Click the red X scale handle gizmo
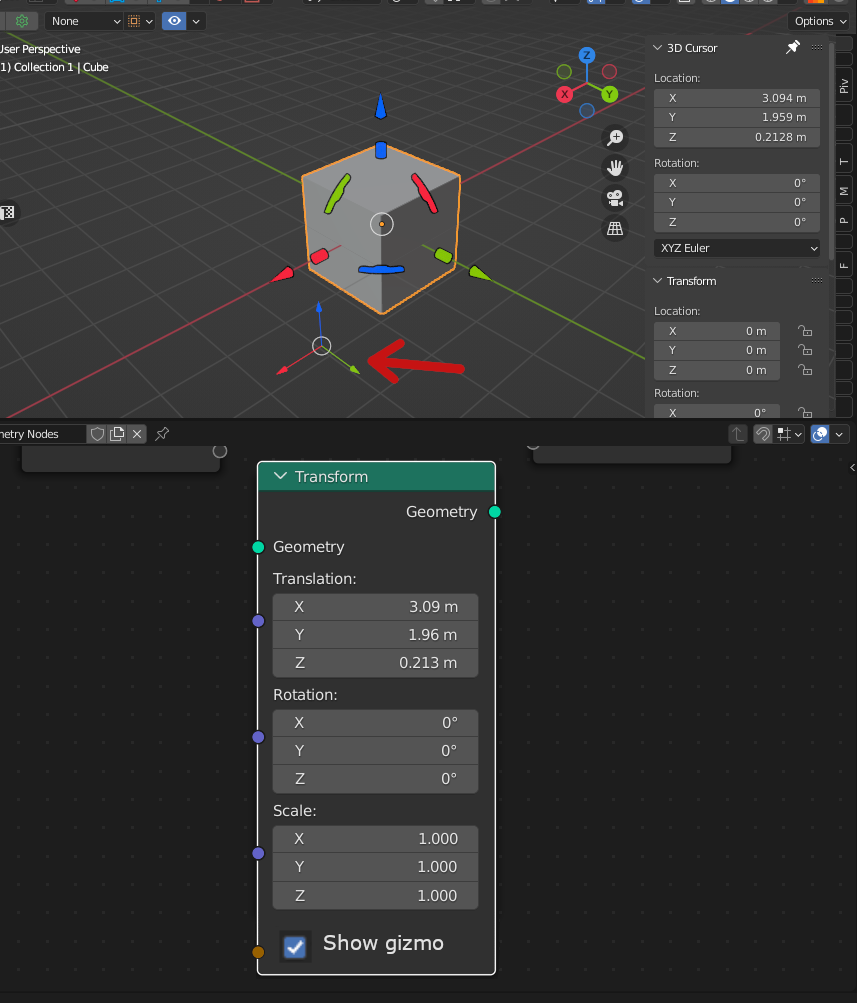Image resolution: width=857 pixels, height=1003 pixels. [x=319, y=257]
